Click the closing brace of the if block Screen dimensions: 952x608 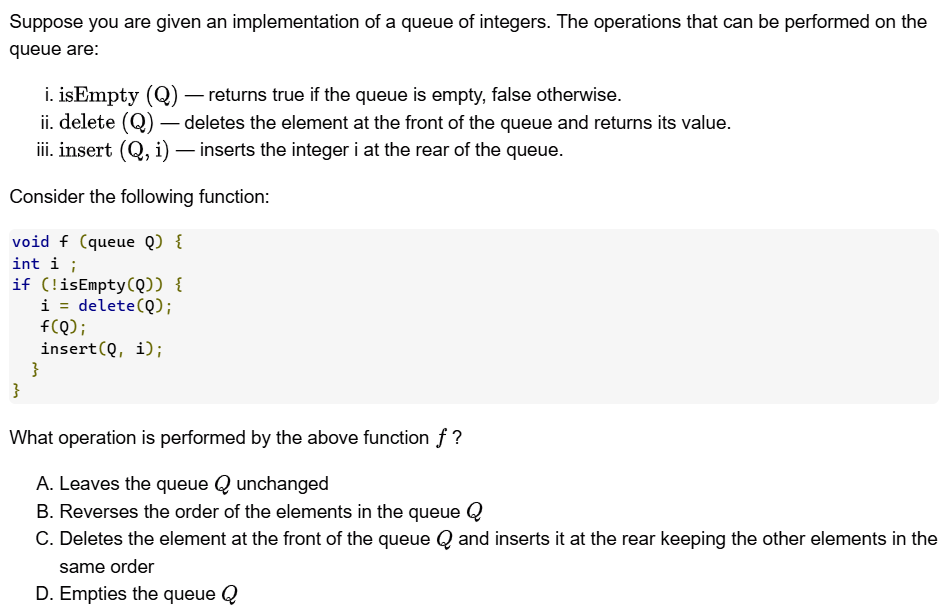click(36, 369)
